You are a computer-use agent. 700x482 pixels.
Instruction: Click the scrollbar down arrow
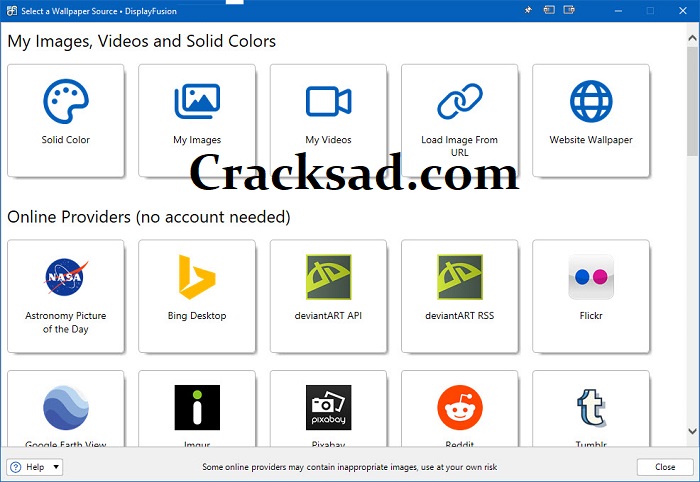(692, 431)
